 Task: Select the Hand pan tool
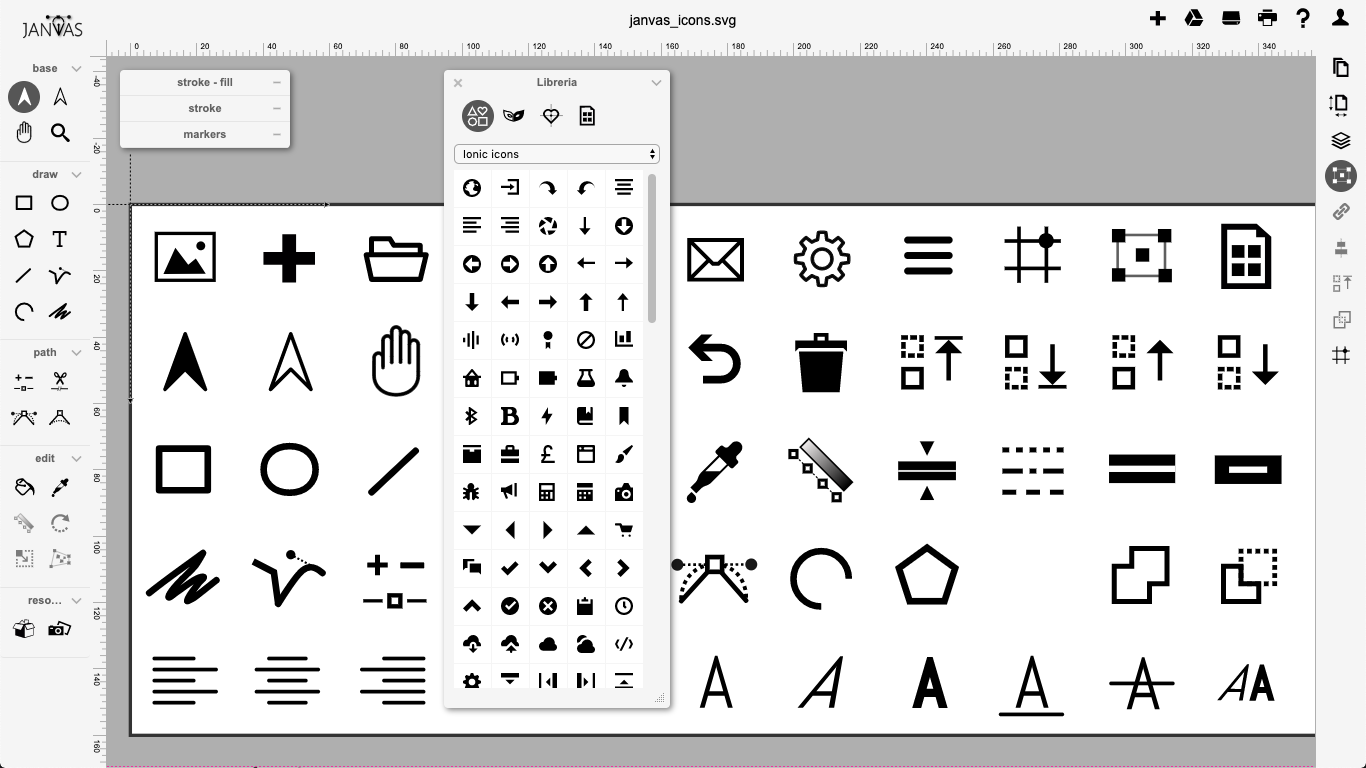(x=23, y=132)
